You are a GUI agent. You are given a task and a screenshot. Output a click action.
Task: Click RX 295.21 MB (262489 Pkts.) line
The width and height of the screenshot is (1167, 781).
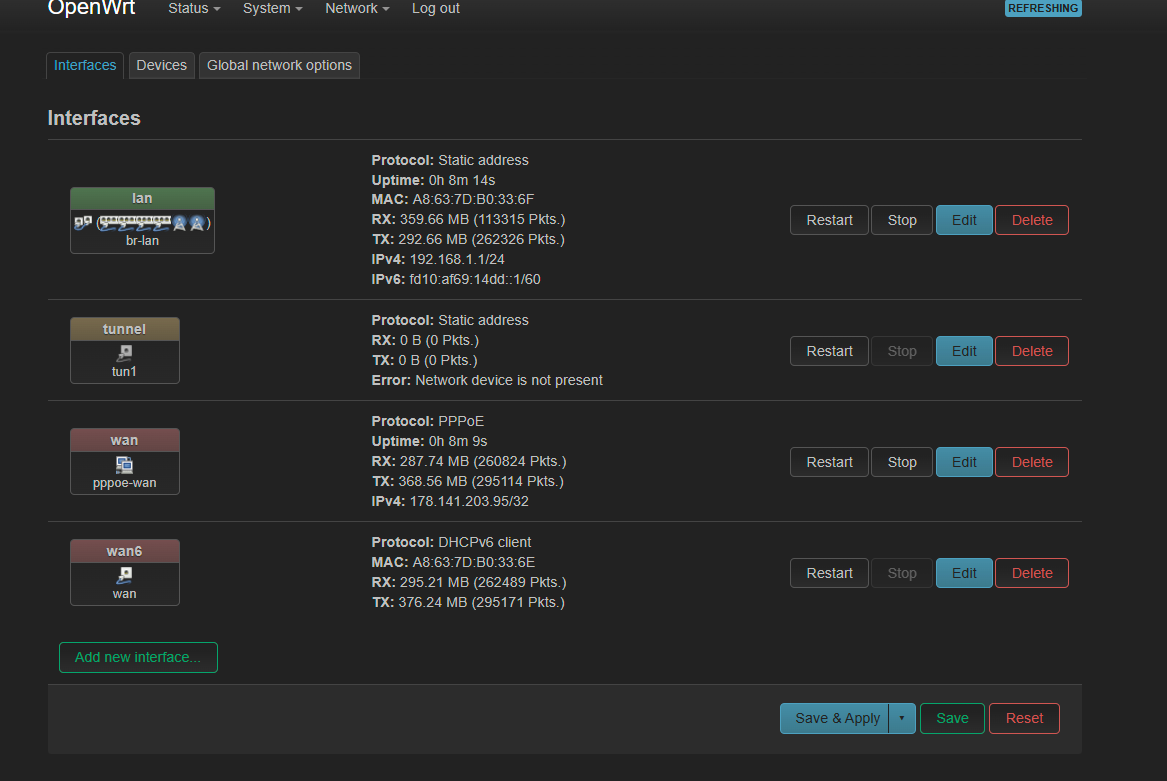[469, 583]
